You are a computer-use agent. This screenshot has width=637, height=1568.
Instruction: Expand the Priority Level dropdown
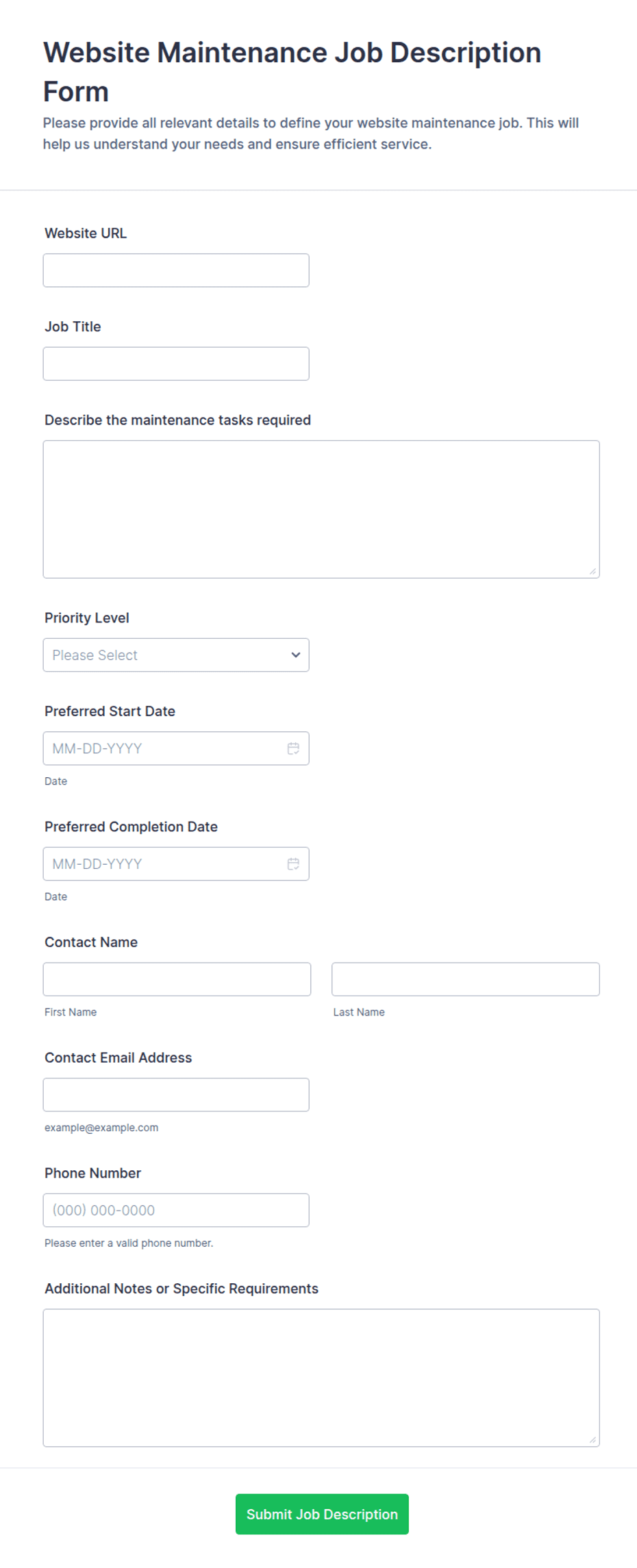point(176,655)
